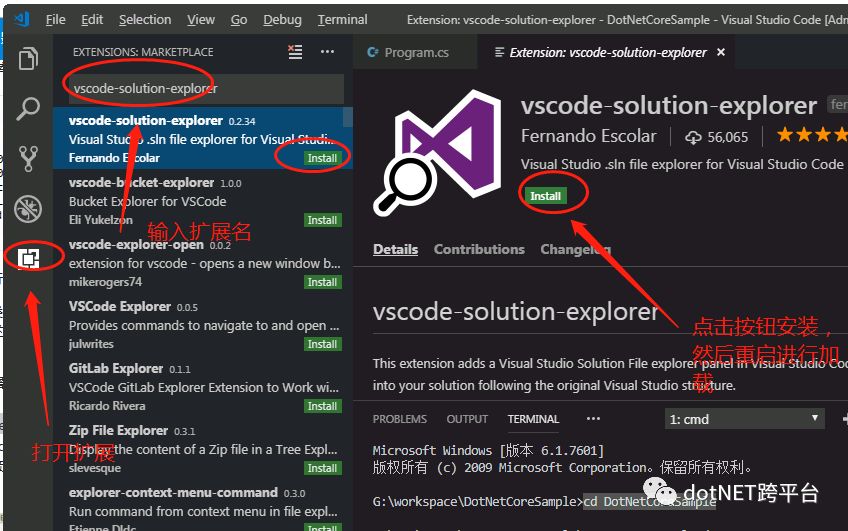Image resolution: width=848 pixels, height=531 pixels.
Task: Open the View menu
Action: 201,20
